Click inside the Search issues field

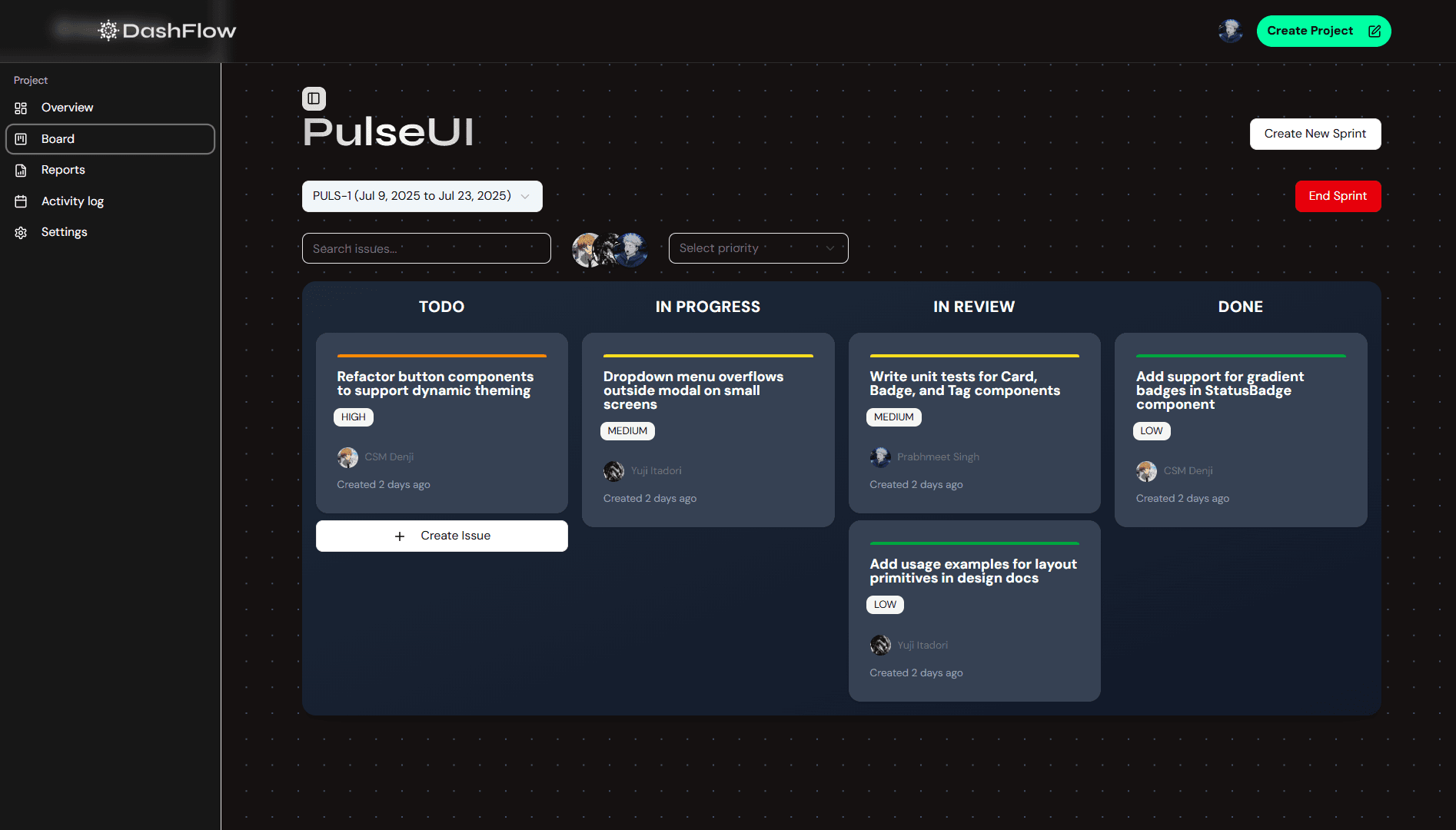point(426,247)
